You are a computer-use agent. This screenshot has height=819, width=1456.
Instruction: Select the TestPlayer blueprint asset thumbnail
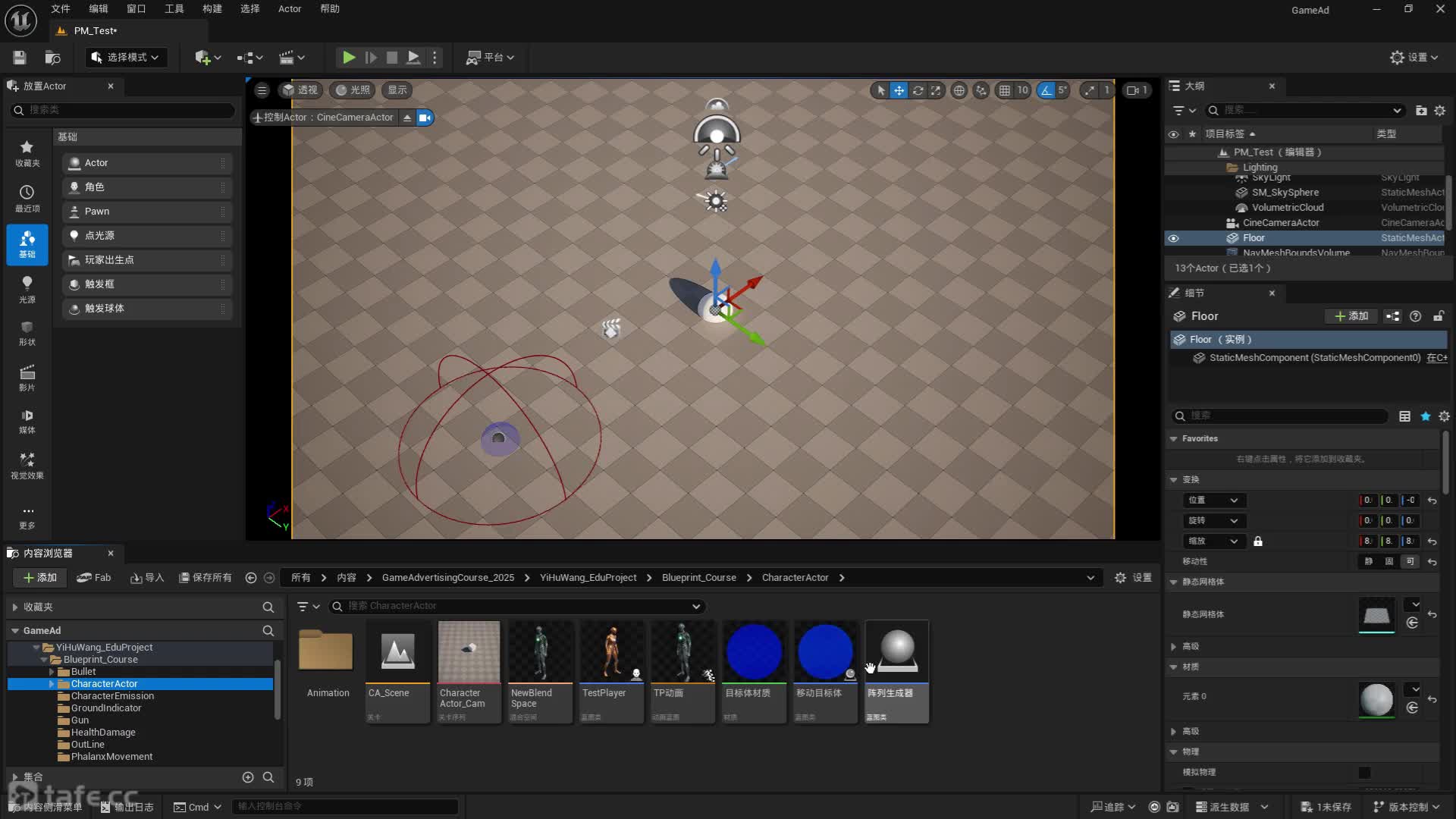612,652
